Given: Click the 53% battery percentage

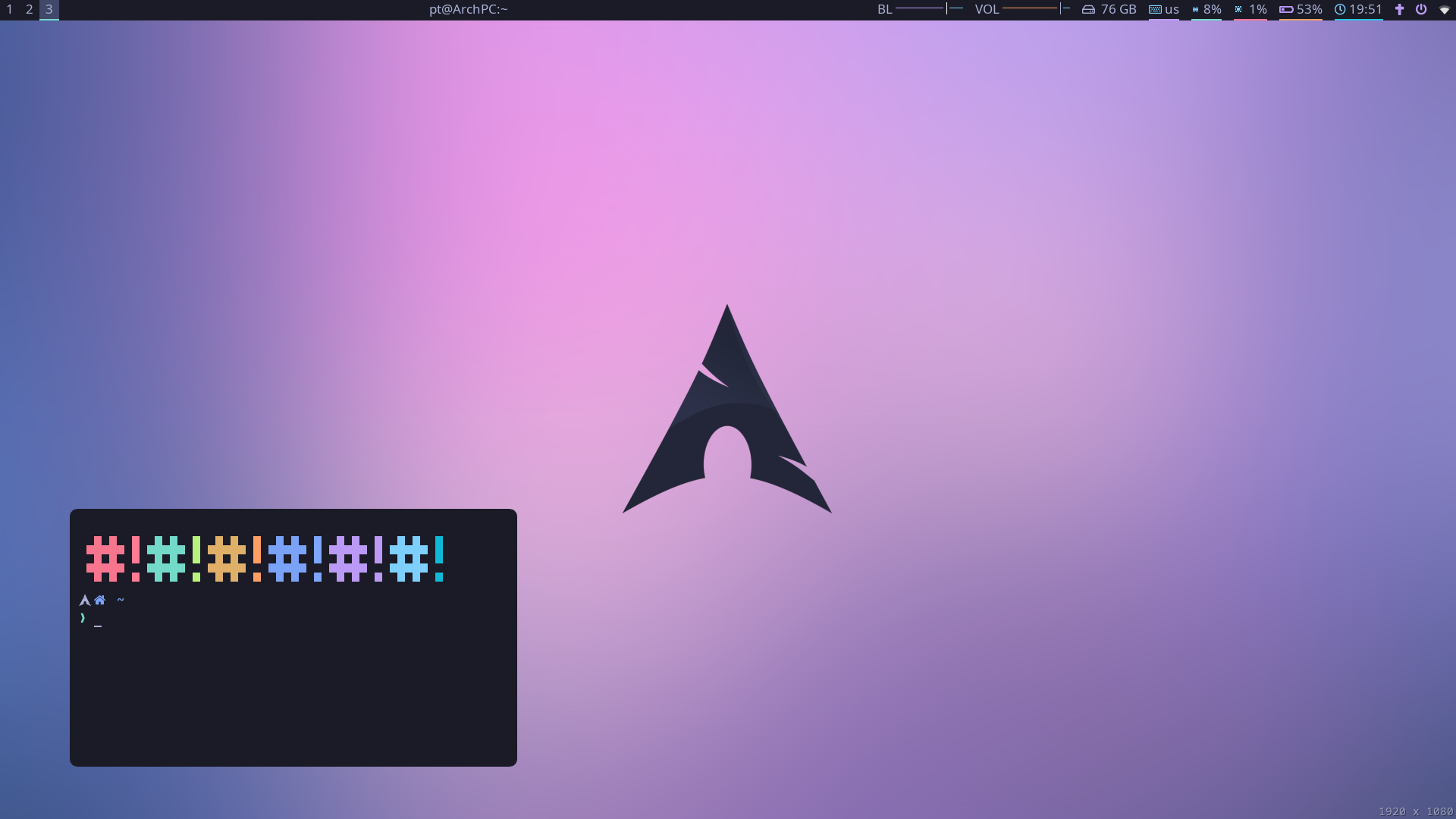Looking at the screenshot, I should click(x=1310, y=10).
